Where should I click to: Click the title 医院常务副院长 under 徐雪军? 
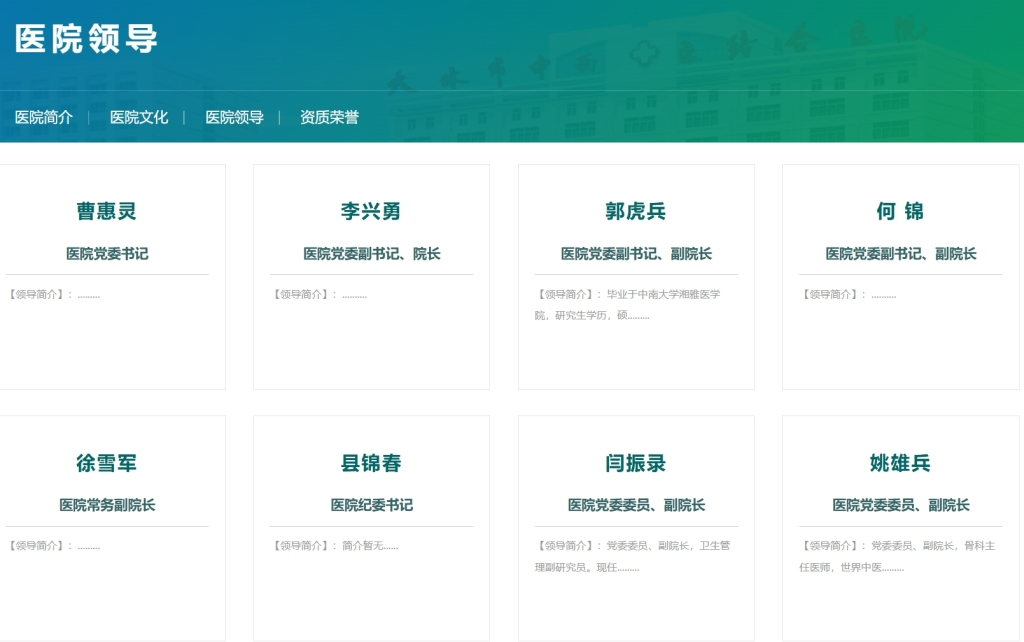coord(107,506)
